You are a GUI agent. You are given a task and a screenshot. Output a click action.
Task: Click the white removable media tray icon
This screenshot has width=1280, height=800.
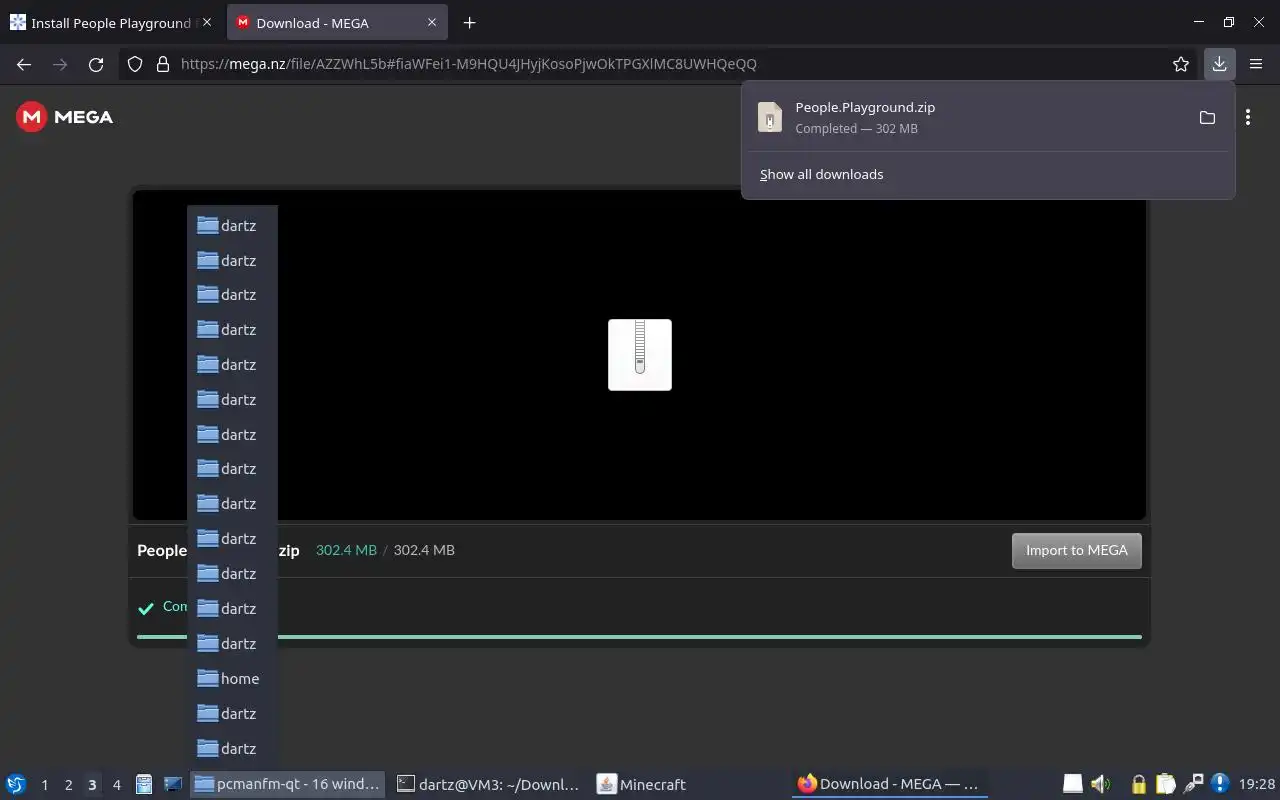coord(1072,784)
